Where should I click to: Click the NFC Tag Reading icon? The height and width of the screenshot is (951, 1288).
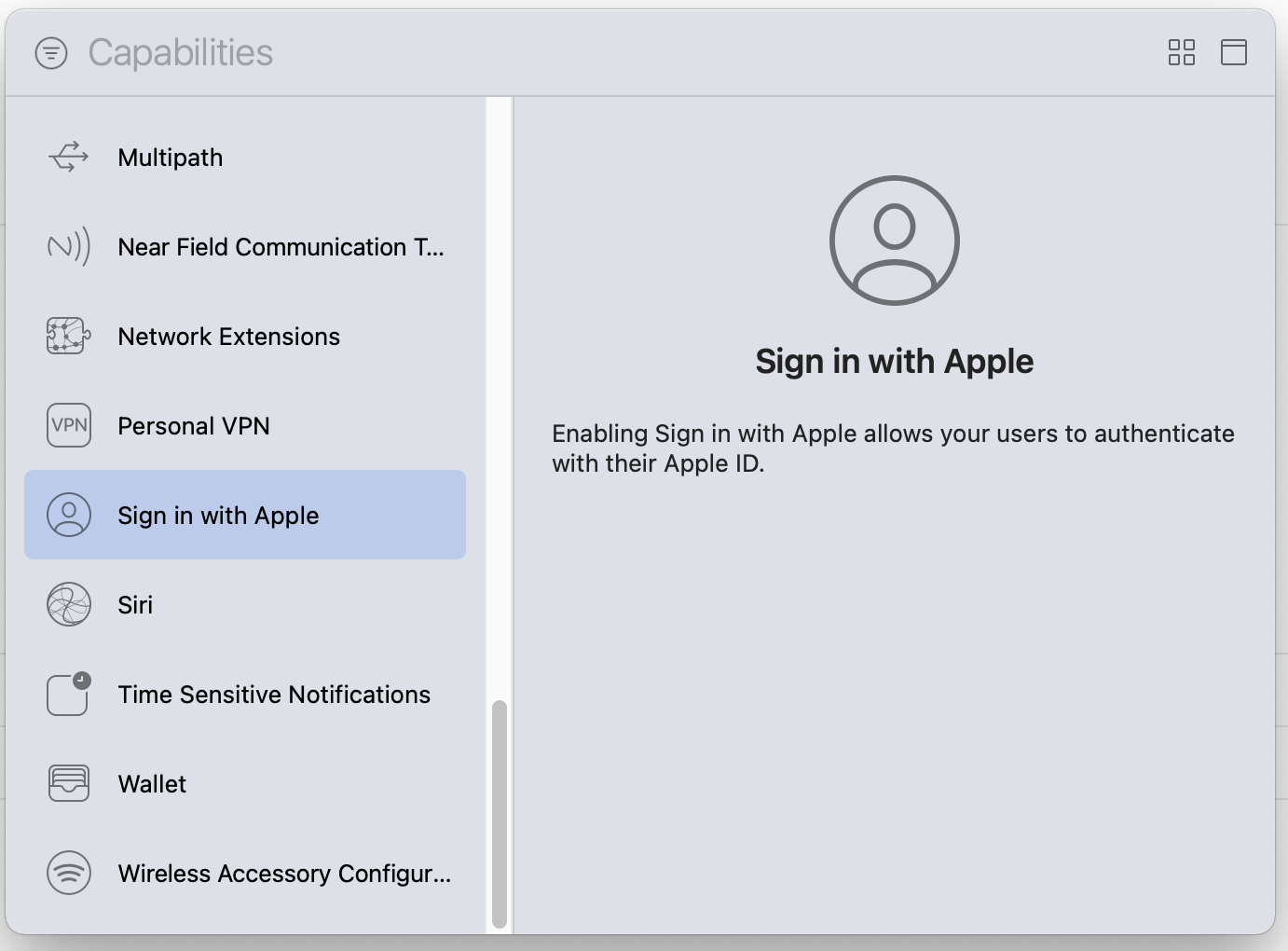pos(69,246)
